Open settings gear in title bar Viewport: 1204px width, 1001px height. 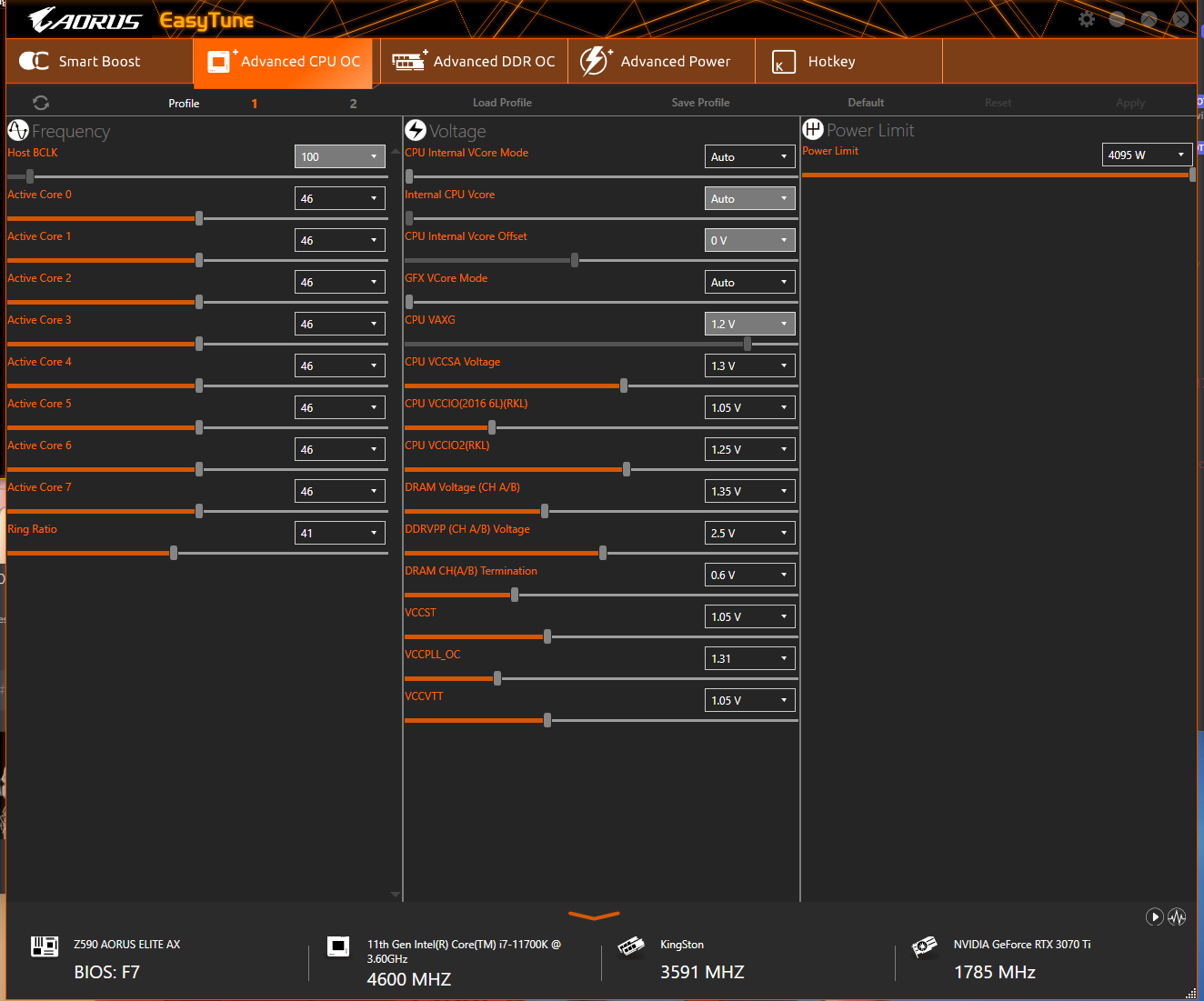coord(1087,19)
